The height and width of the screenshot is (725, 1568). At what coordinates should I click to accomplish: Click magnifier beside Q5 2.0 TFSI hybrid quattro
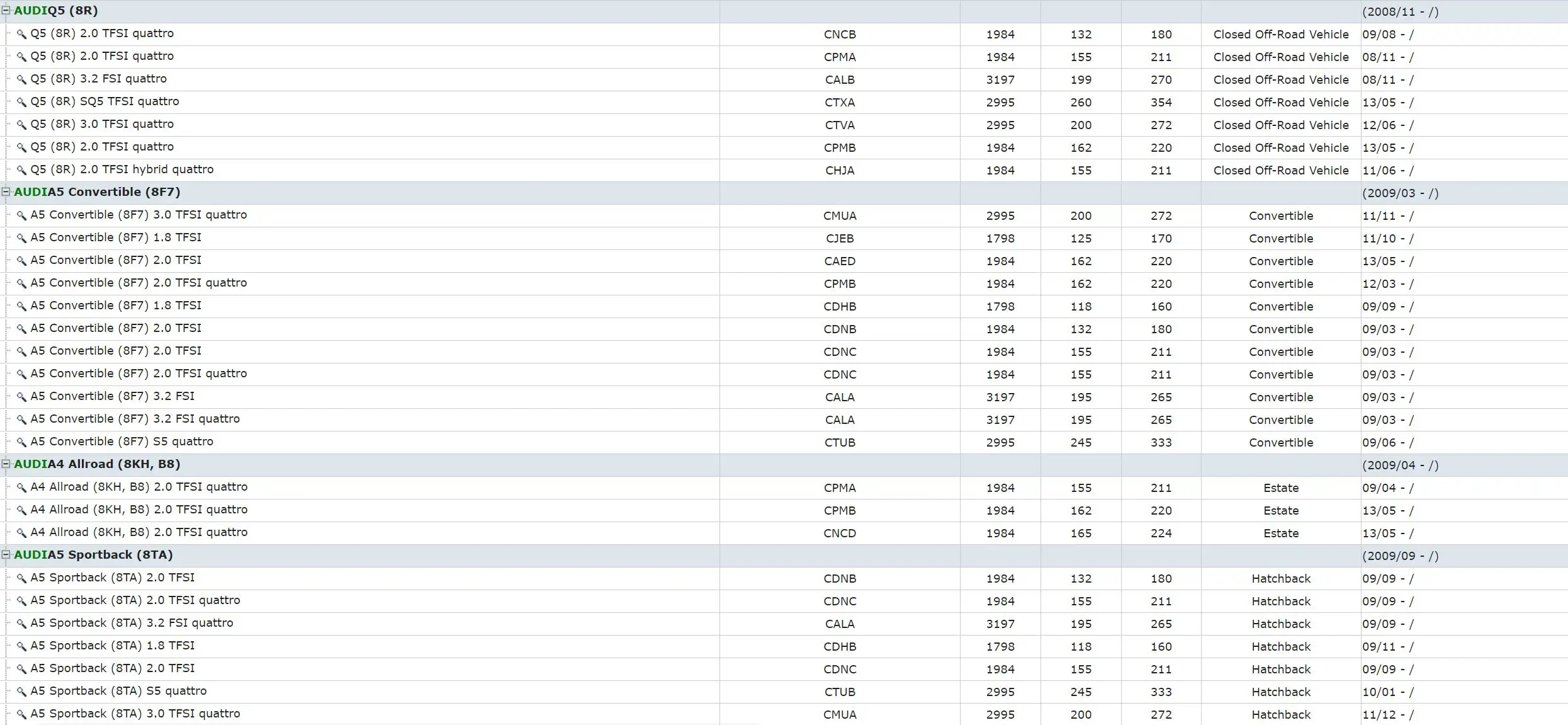[21, 171]
